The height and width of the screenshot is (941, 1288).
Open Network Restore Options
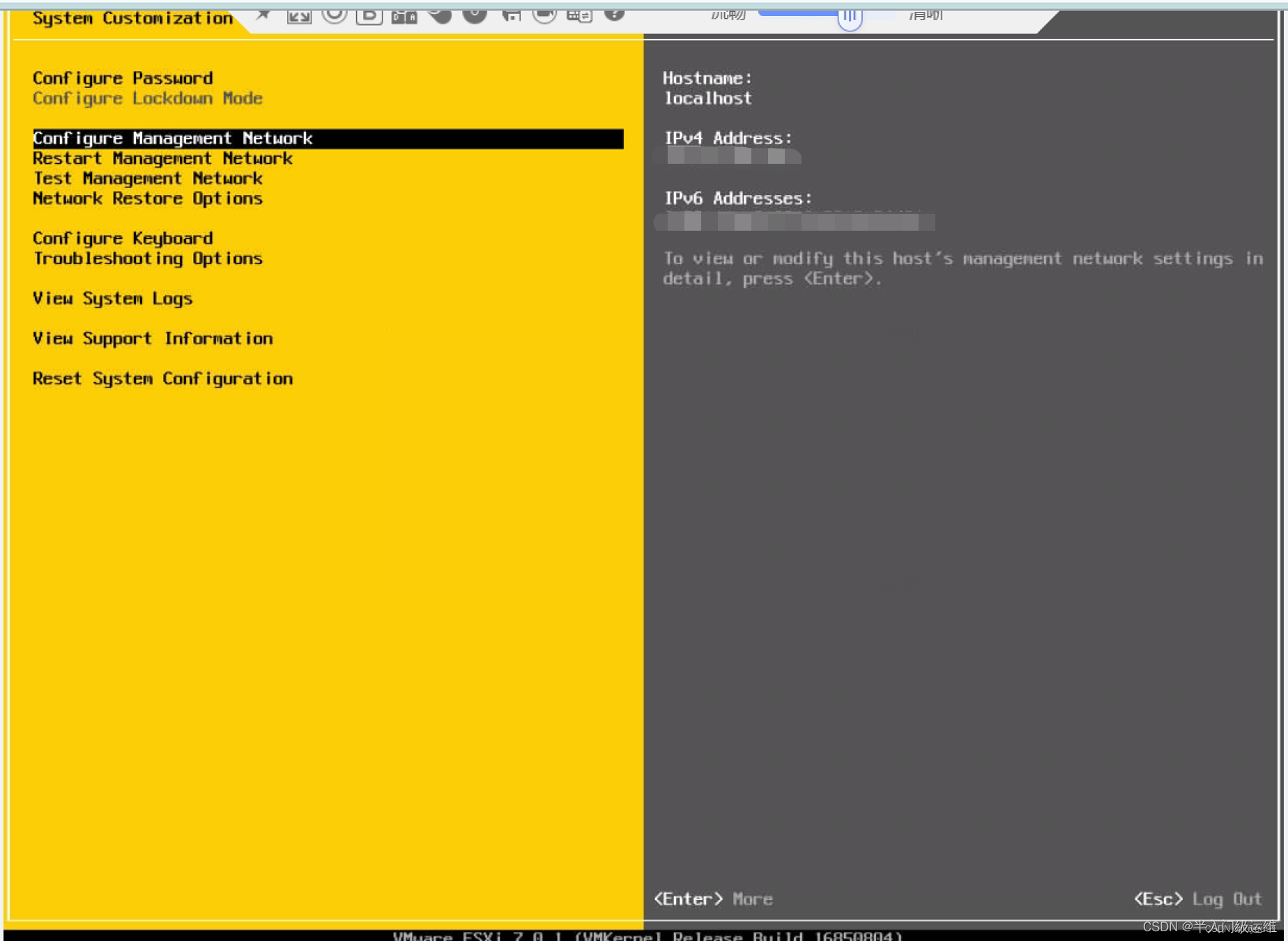click(148, 199)
